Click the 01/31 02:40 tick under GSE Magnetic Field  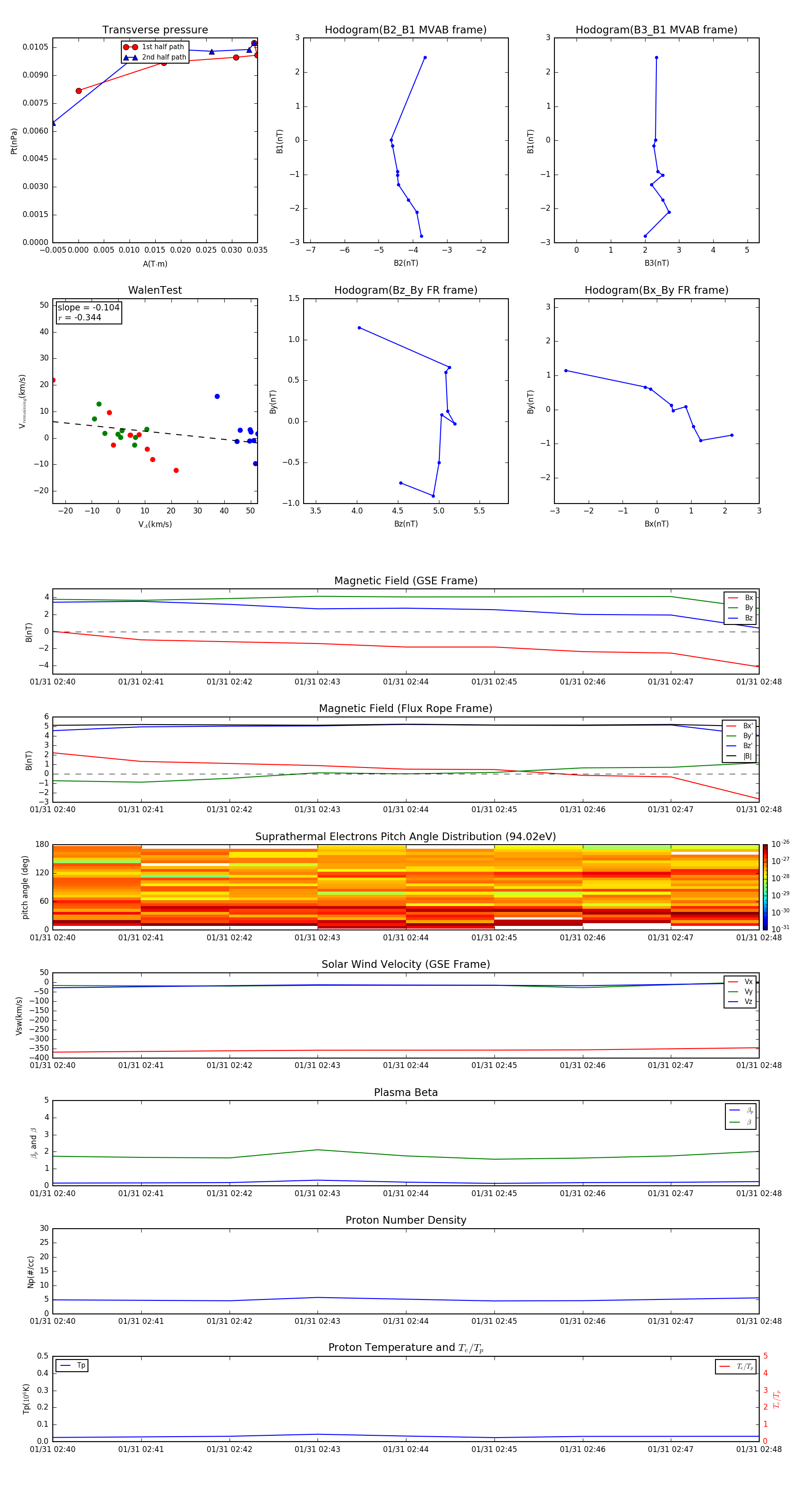[x=53, y=681]
